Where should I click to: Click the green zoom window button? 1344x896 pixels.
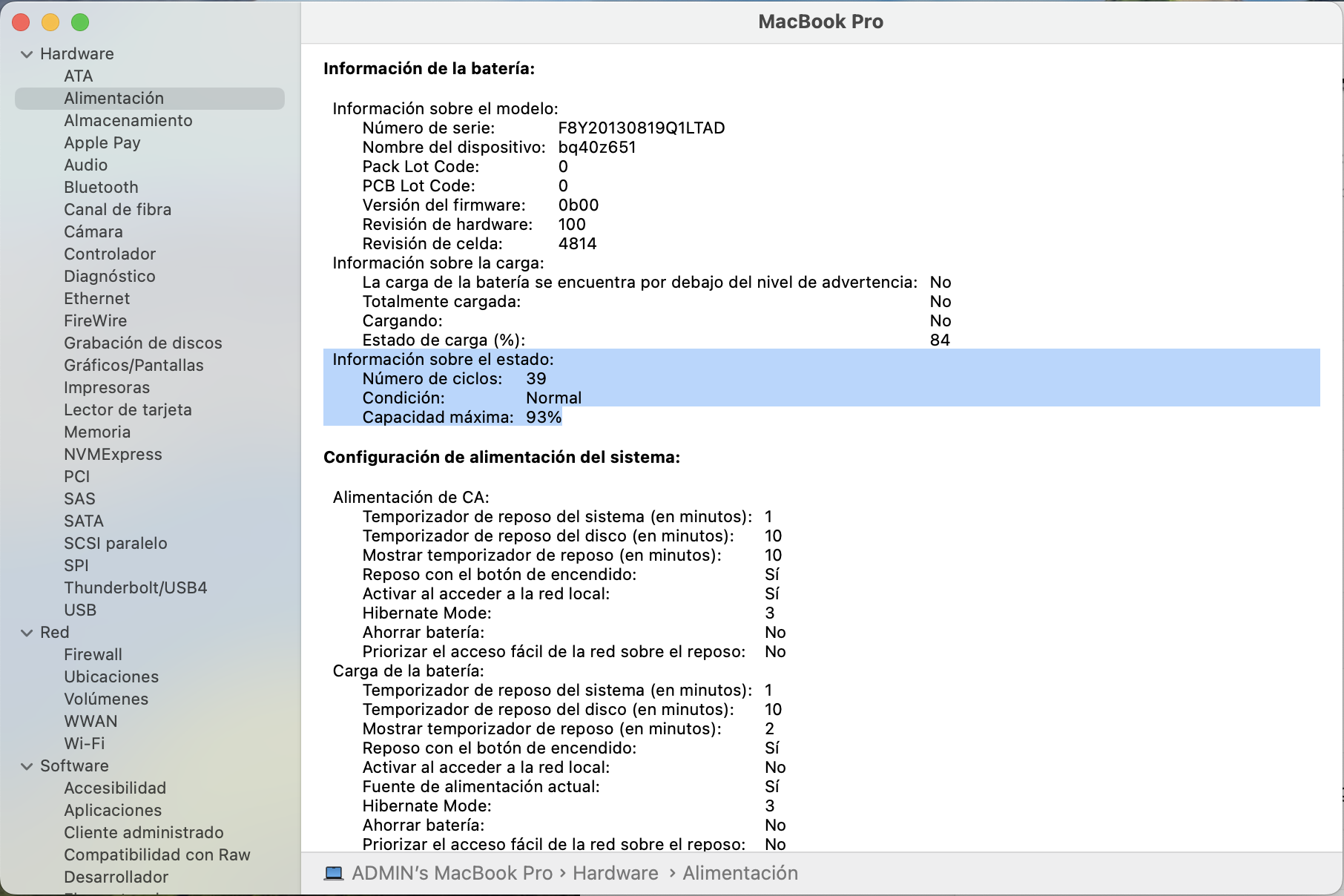pyautogui.click(x=80, y=23)
